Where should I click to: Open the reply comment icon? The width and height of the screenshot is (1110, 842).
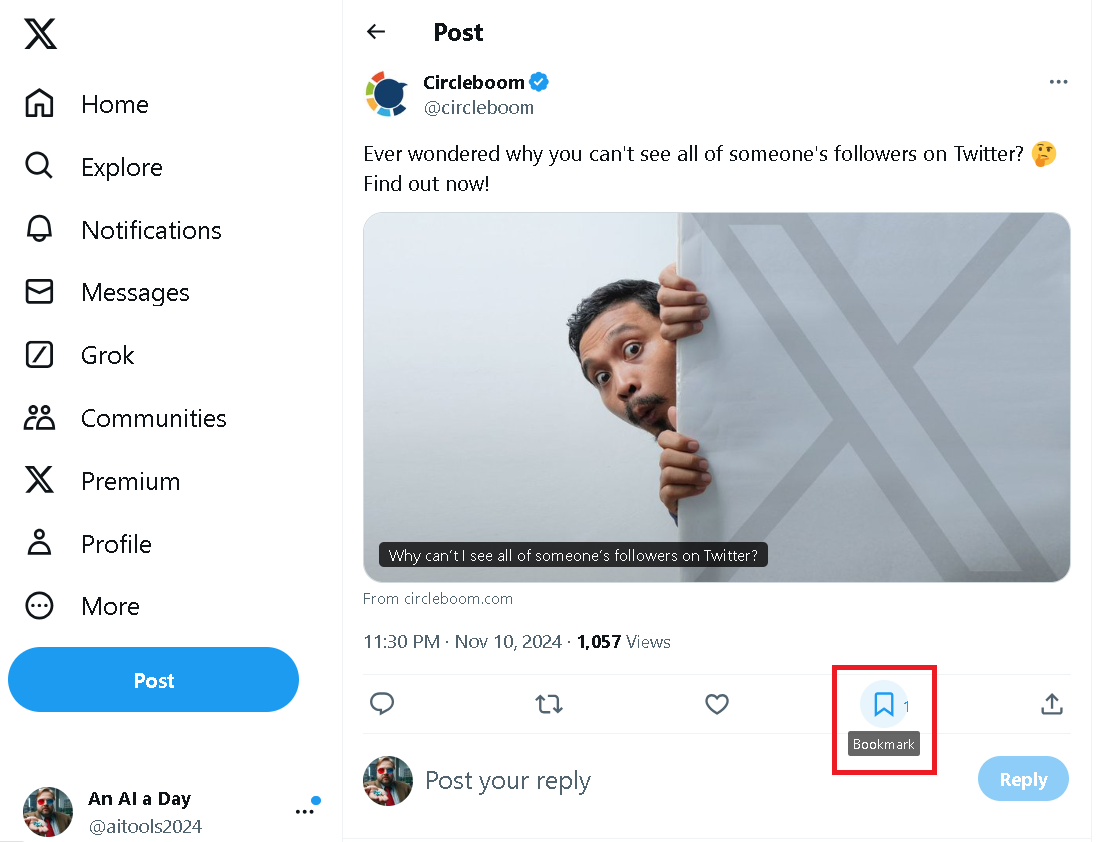click(382, 705)
